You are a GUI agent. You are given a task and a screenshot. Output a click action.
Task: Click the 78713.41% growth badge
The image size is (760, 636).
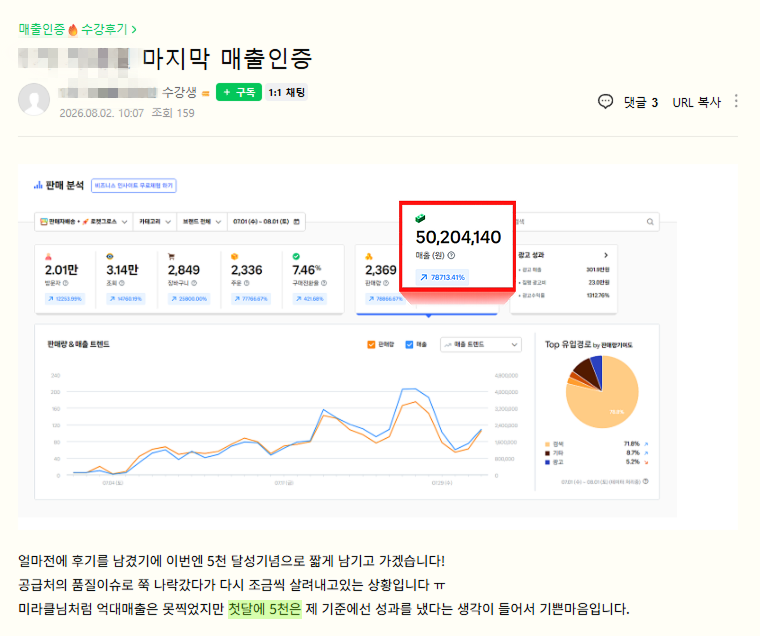click(x=442, y=277)
